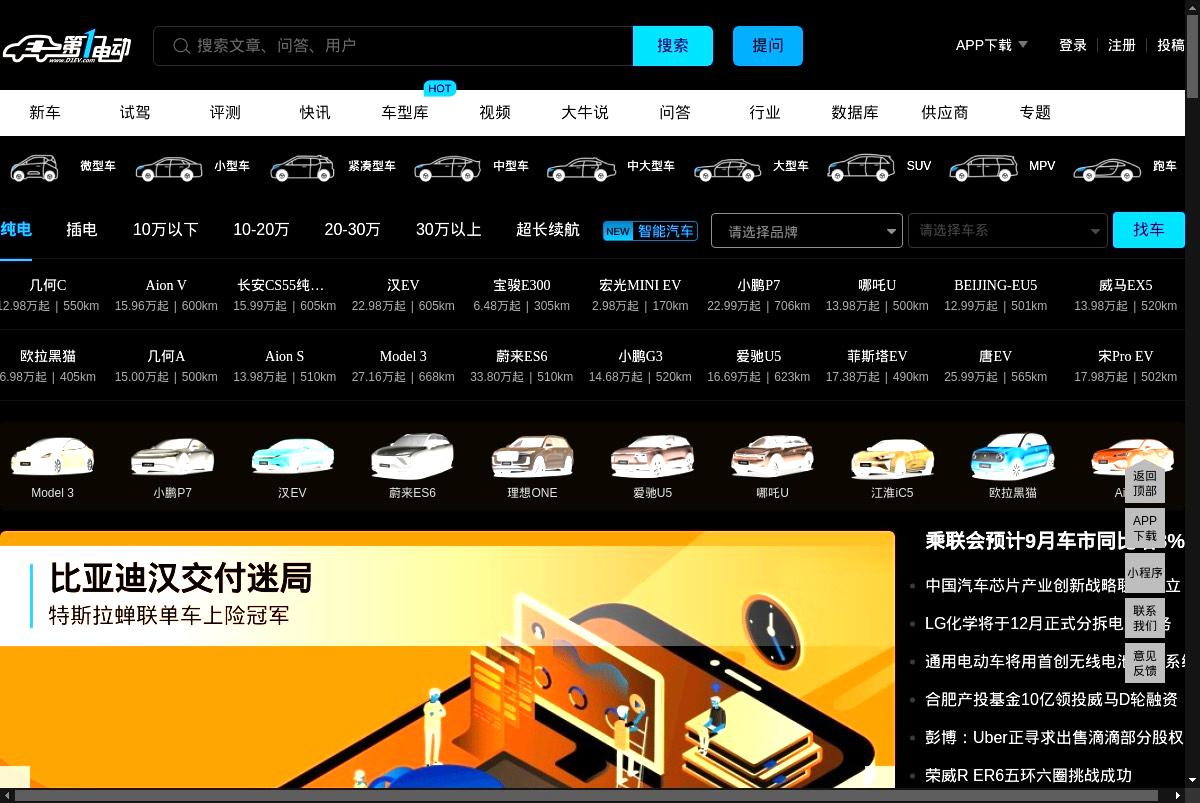Click the 搜索 search button

[673, 46]
